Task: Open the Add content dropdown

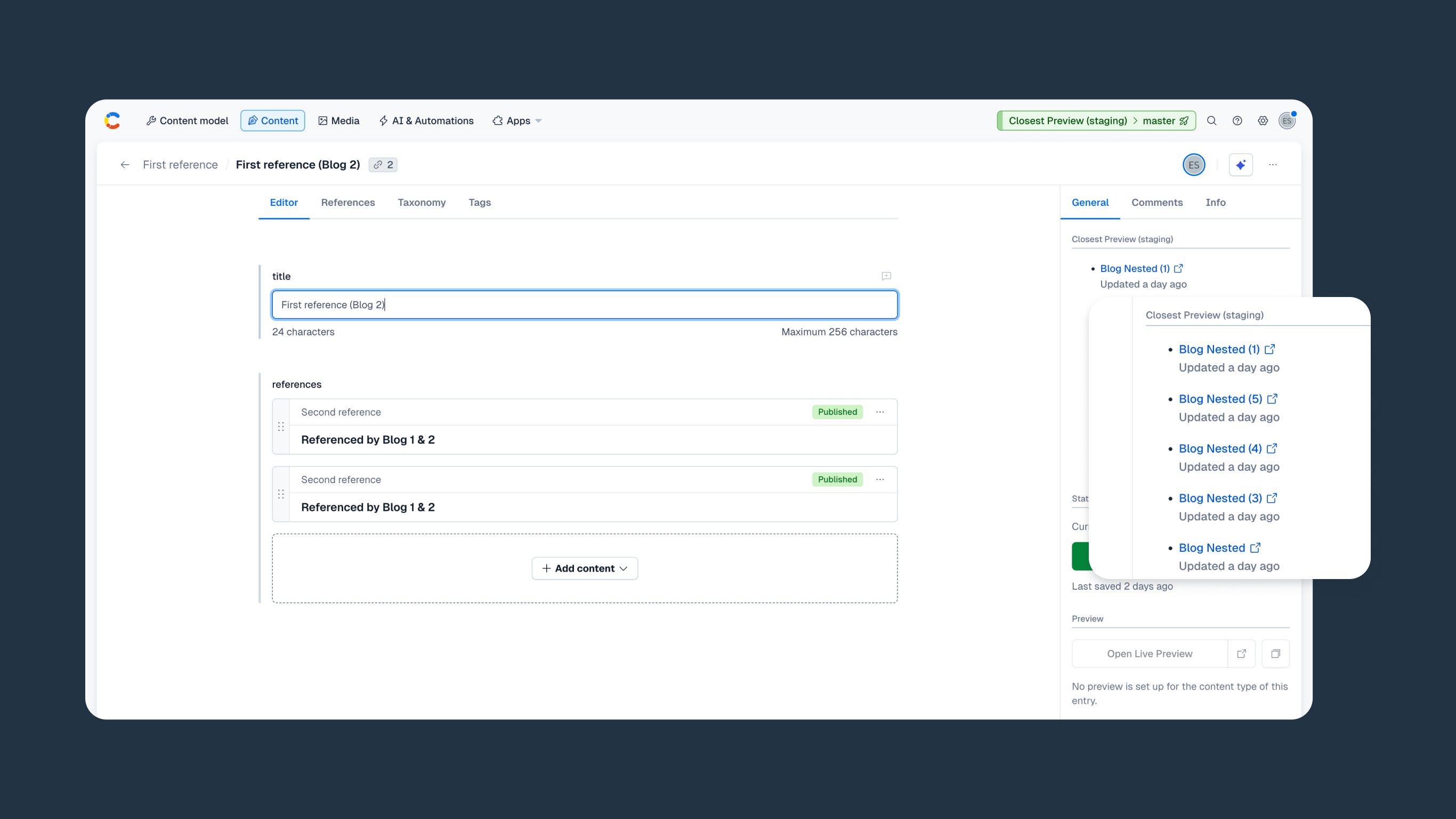Action: pos(585,568)
